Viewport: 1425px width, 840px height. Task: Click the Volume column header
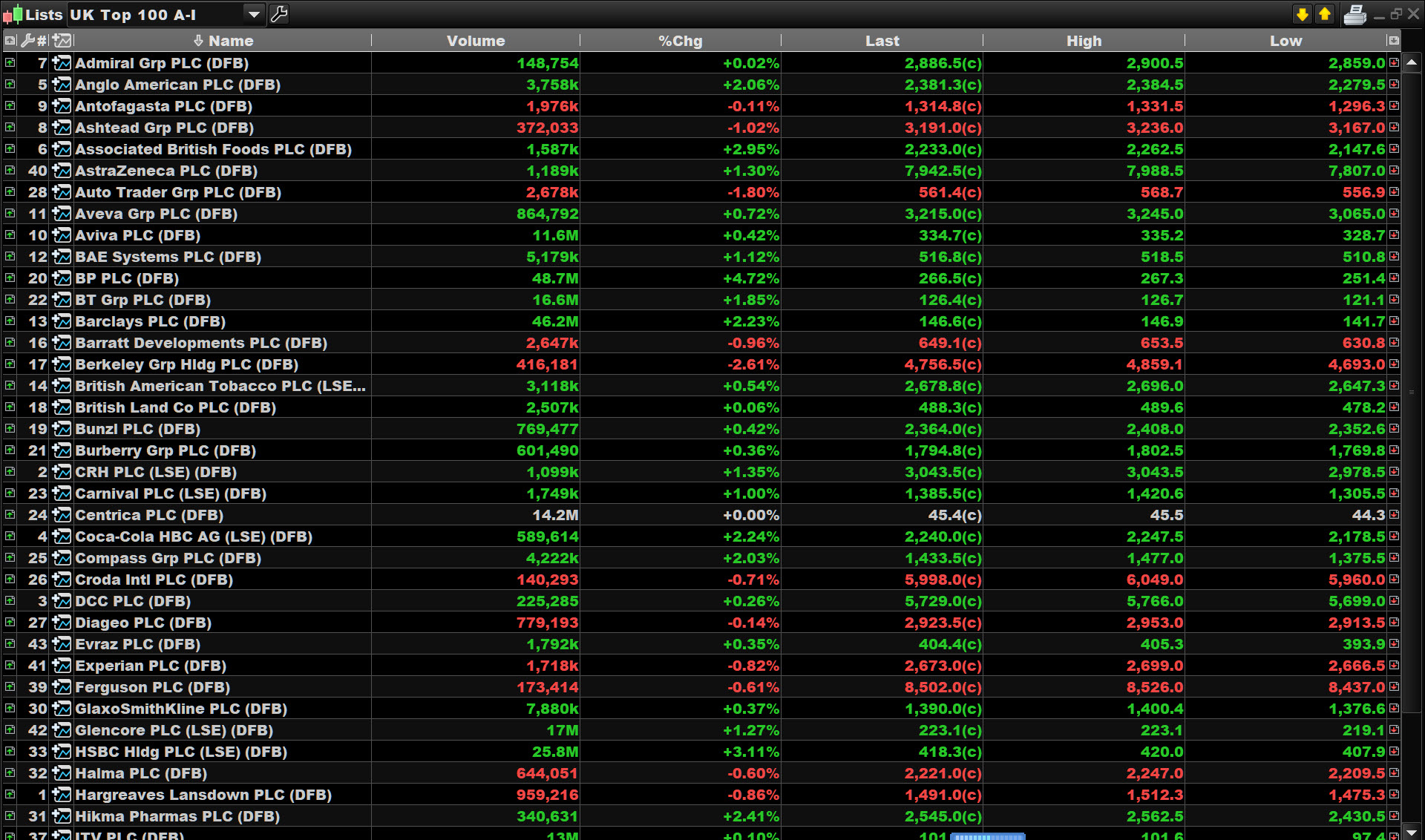(x=475, y=41)
